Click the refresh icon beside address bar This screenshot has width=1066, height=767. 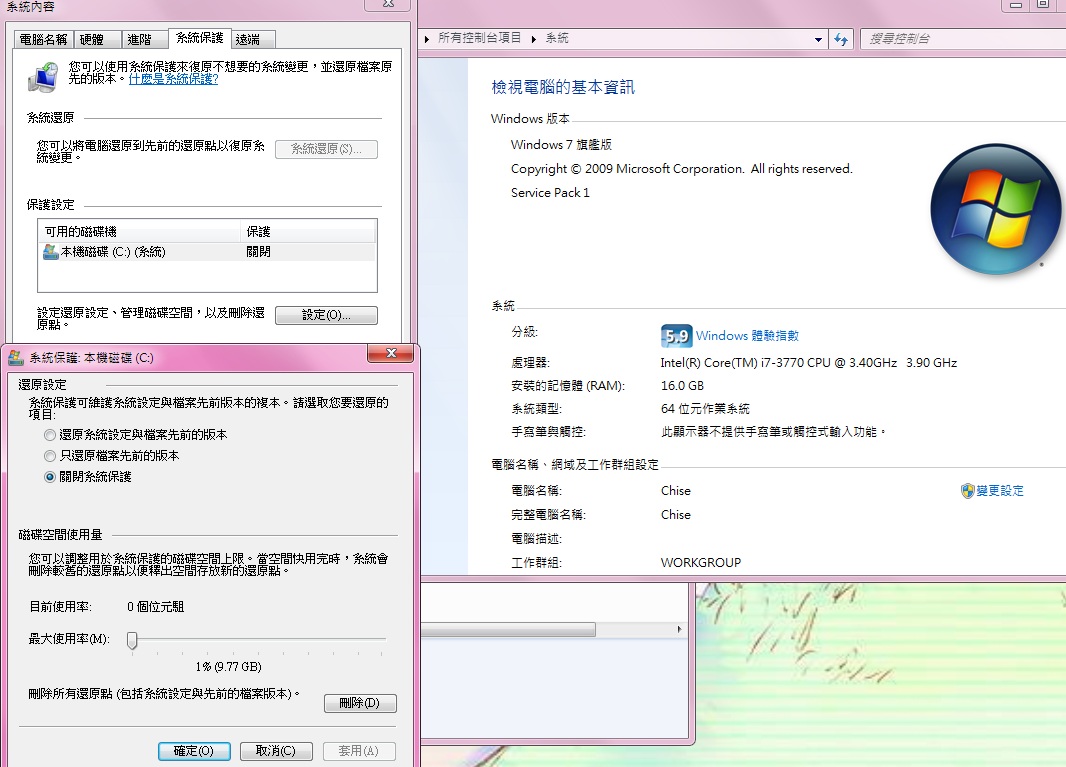coord(841,39)
